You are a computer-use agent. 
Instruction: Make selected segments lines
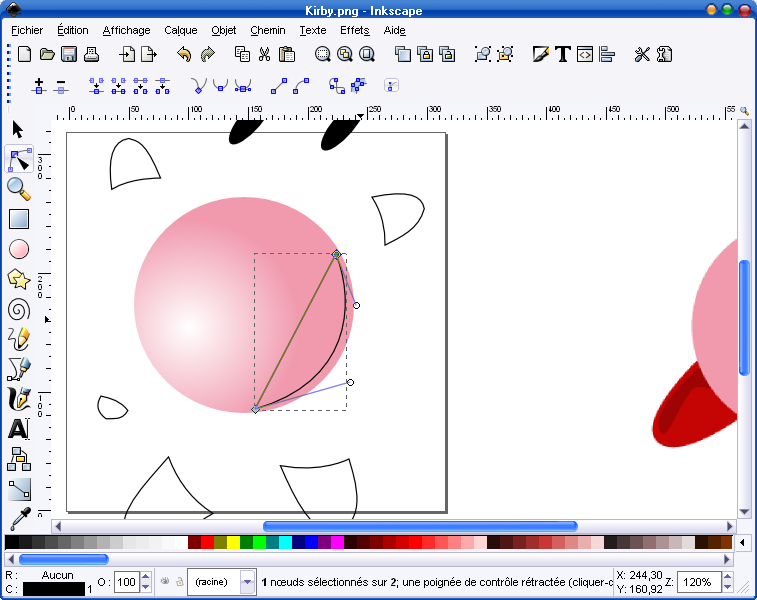point(279,85)
